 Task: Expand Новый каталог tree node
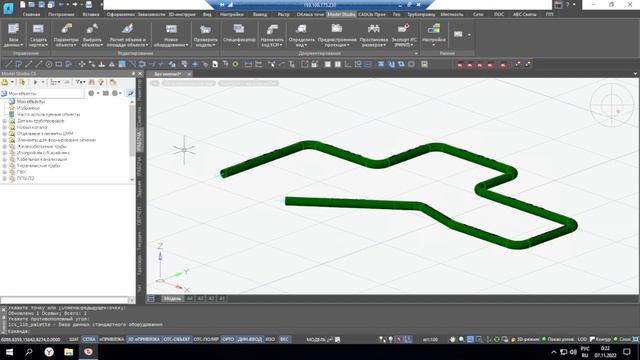pyautogui.click(x=4, y=127)
